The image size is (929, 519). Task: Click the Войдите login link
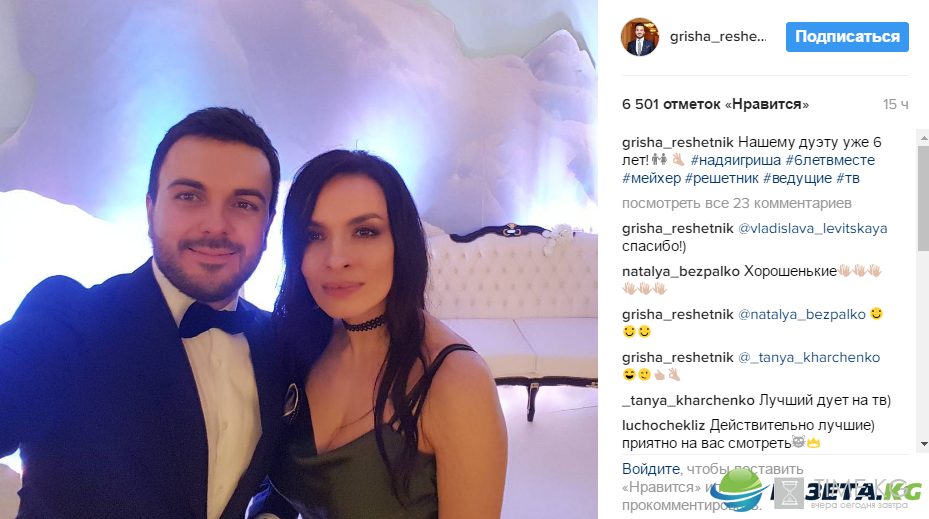click(x=651, y=469)
